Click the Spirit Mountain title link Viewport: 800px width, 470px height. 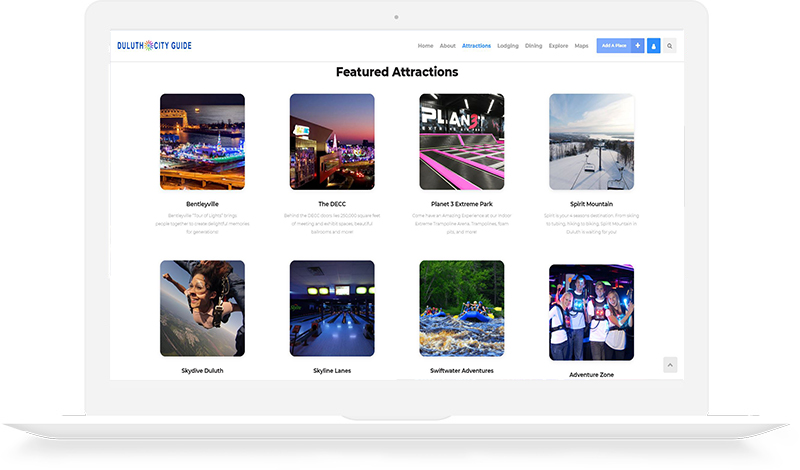pyautogui.click(x=591, y=204)
